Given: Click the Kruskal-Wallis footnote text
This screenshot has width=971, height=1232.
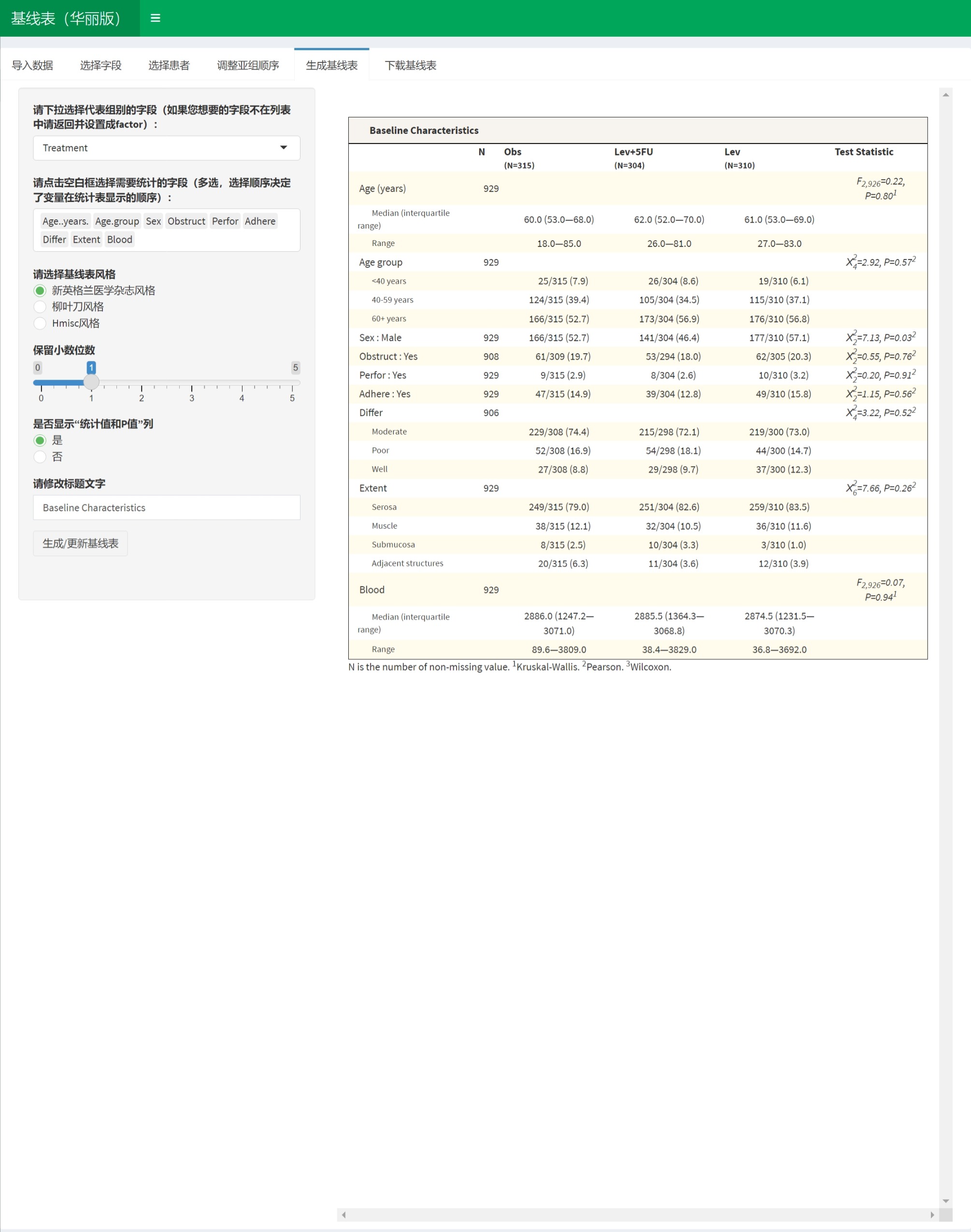Looking at the screenshot, I should coord(547,667).
